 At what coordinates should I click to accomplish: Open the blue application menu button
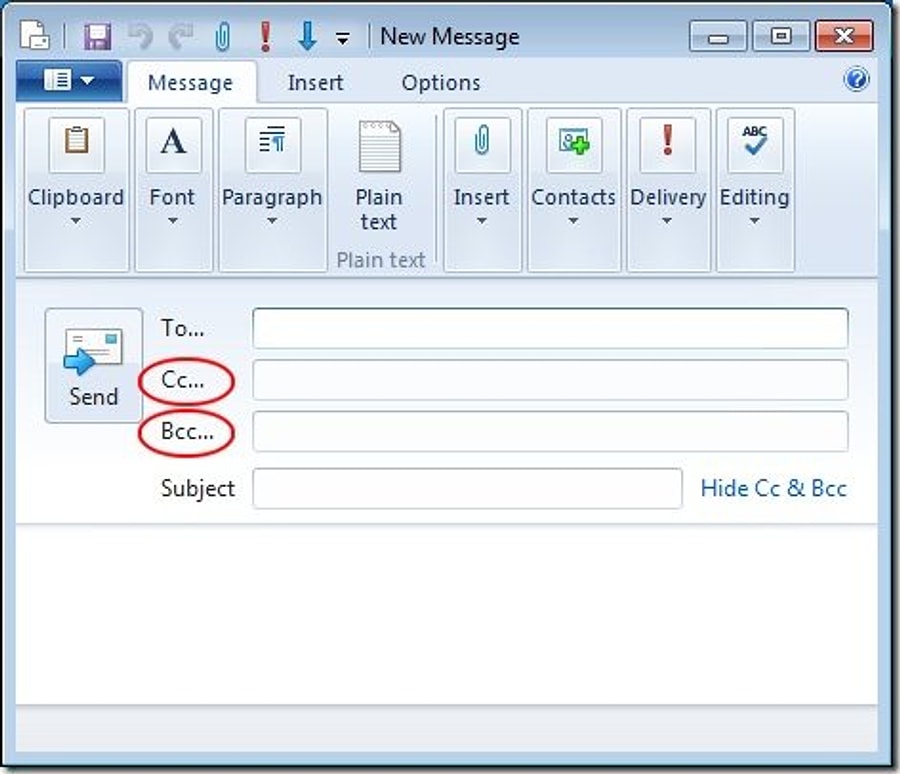point(68,81)
